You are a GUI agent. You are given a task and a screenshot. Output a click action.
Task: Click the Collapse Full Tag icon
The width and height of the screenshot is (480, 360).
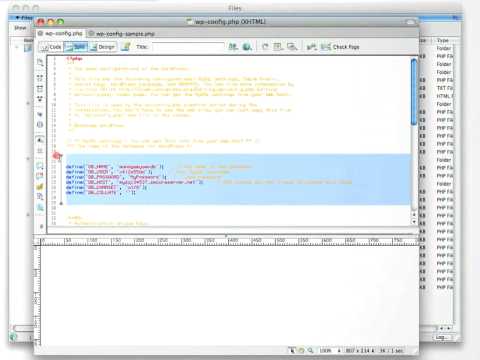(40, 78)
